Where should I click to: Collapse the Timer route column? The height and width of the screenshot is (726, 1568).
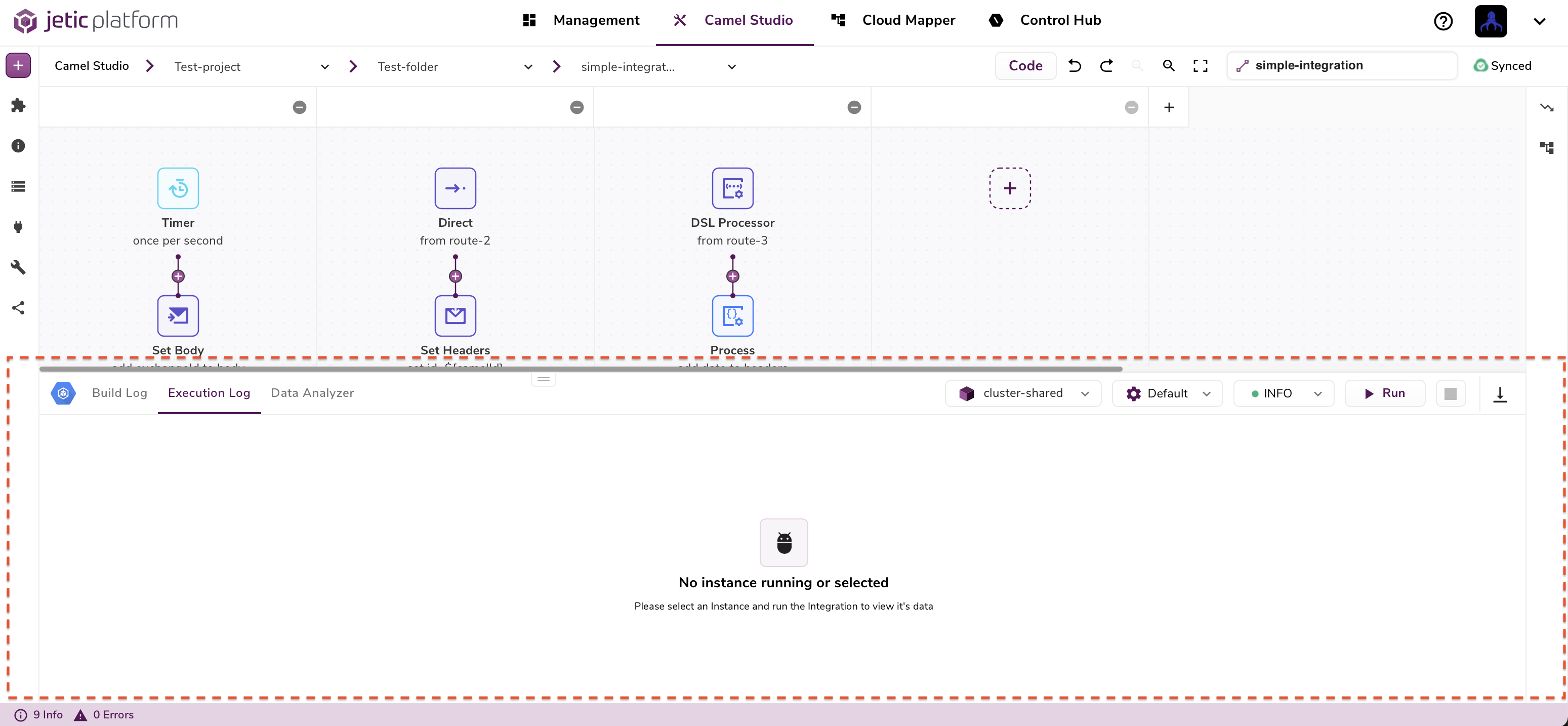300,107
